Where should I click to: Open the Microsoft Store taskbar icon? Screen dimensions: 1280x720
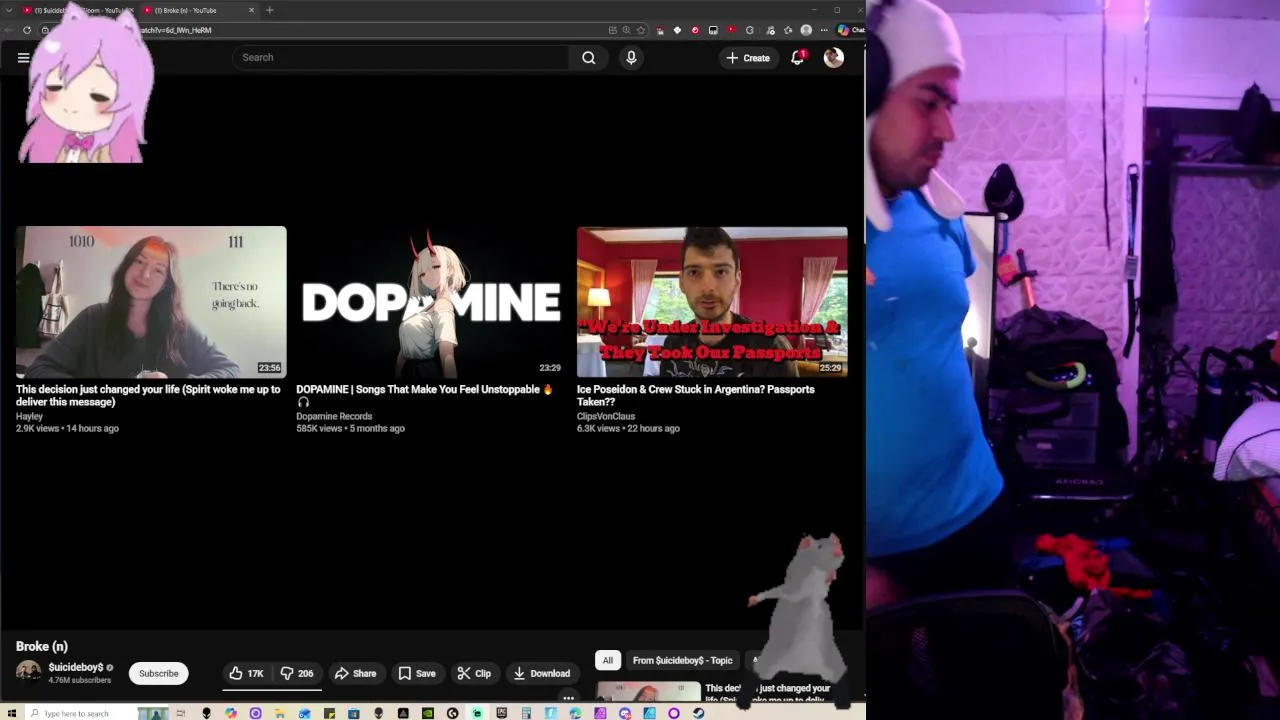pyautogui.click(x=353, y=713)
